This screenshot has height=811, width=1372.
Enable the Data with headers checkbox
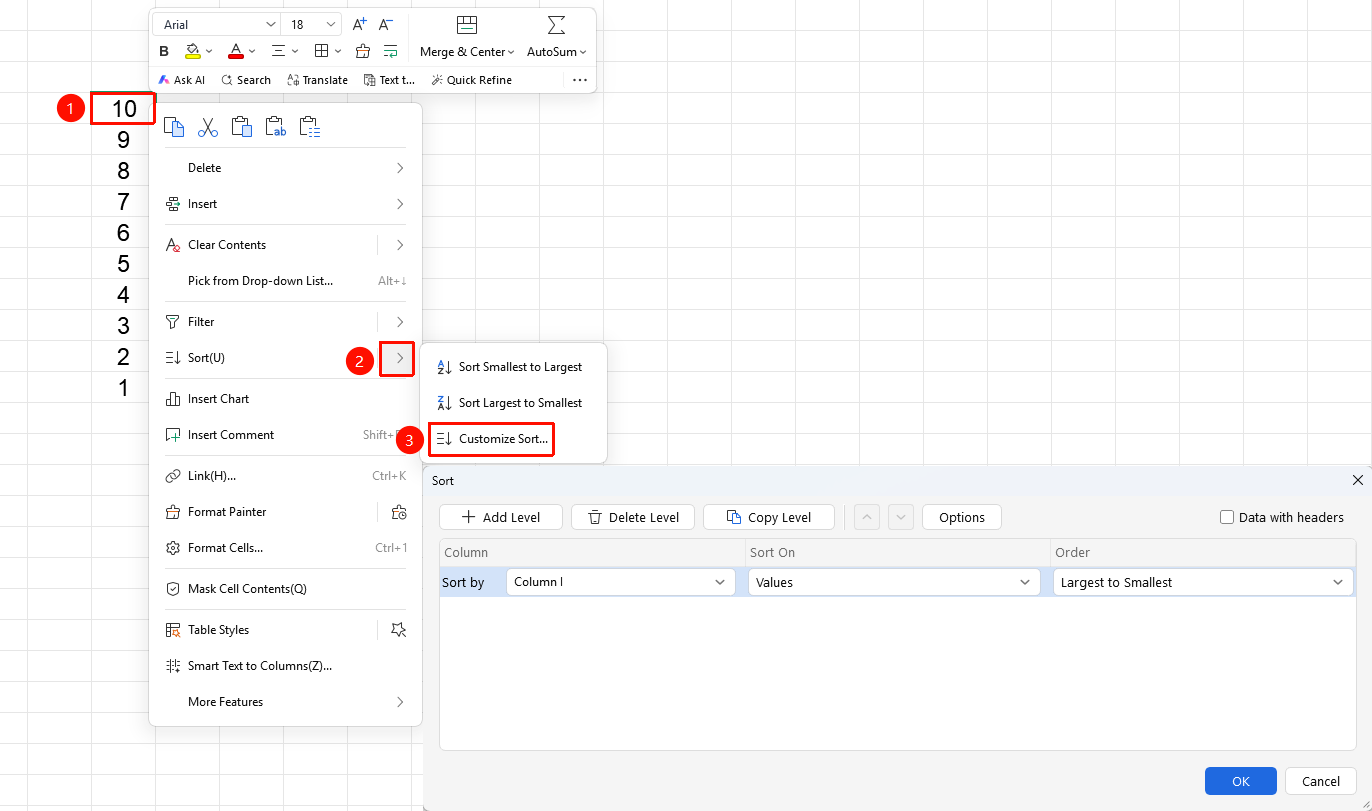1227,517
